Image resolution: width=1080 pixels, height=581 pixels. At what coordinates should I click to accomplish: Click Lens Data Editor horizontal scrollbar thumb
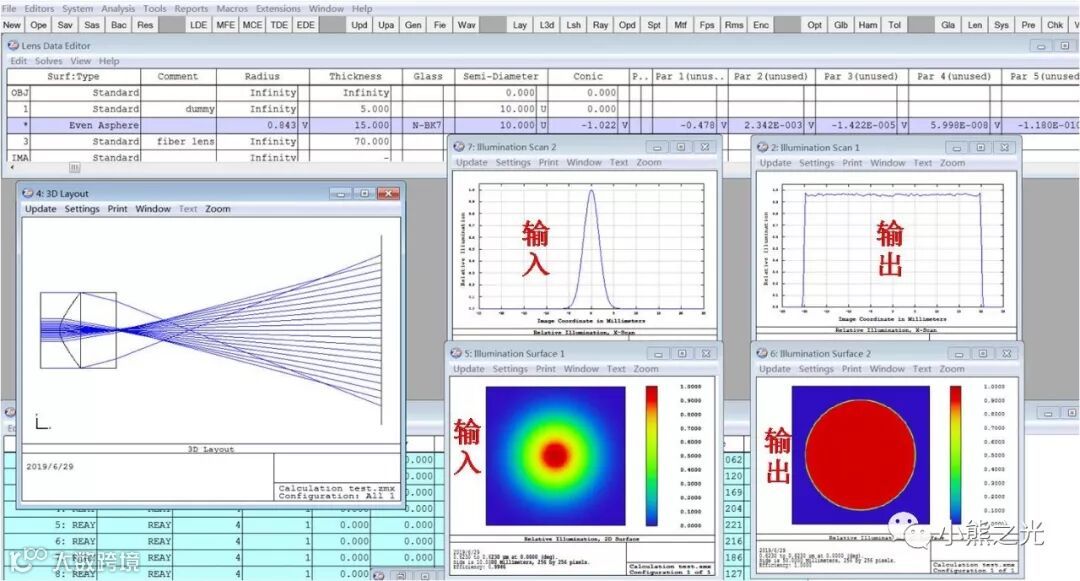[74, 167]
